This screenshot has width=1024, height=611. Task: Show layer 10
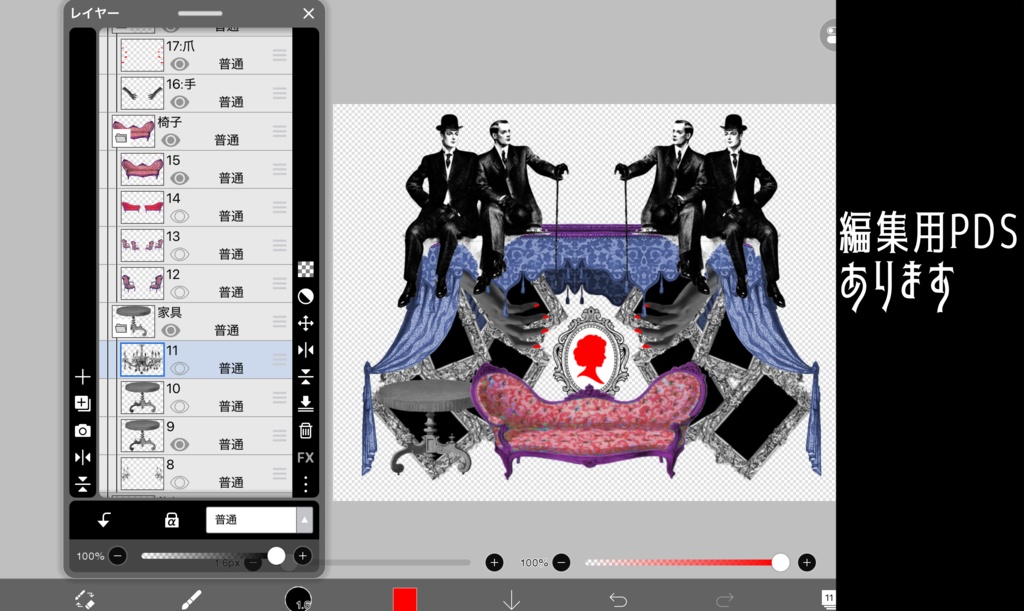coord(180,406)
